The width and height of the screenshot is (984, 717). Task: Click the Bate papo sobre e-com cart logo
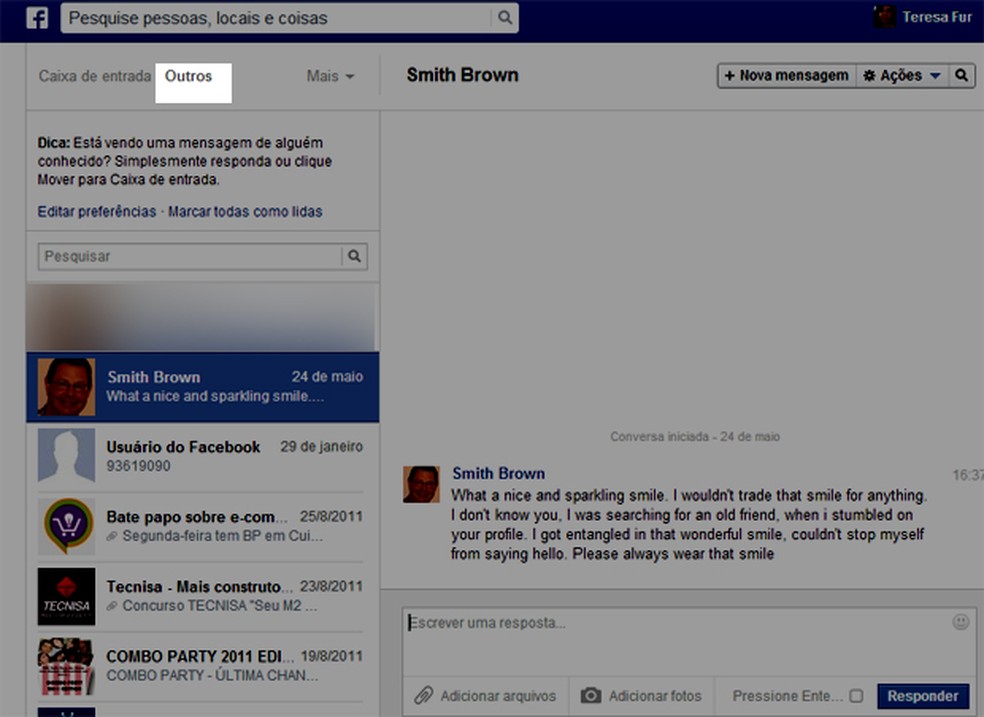coord(67,526)
